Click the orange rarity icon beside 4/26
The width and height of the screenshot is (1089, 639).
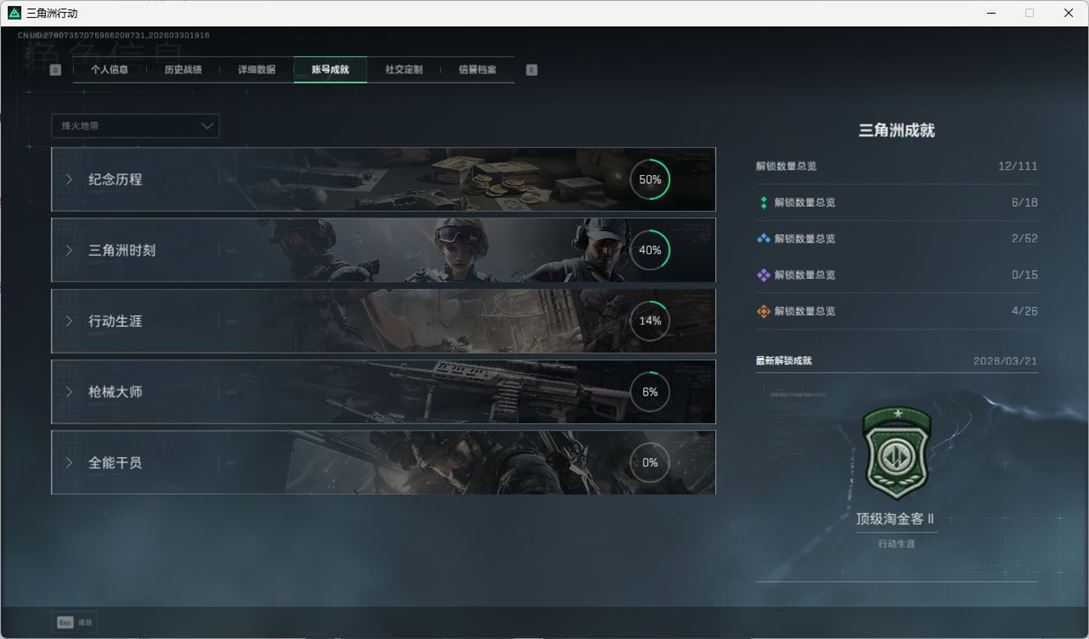click(x=763, y=311)
